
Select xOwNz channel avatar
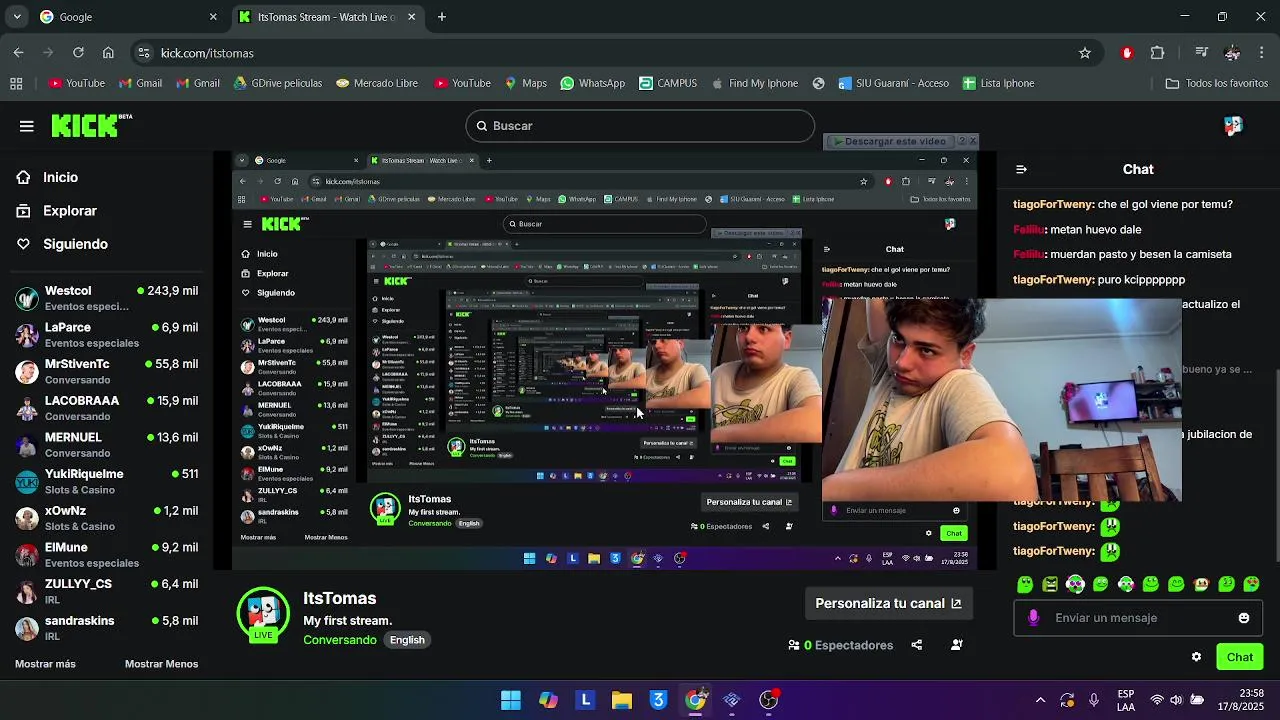pos(27,518)
